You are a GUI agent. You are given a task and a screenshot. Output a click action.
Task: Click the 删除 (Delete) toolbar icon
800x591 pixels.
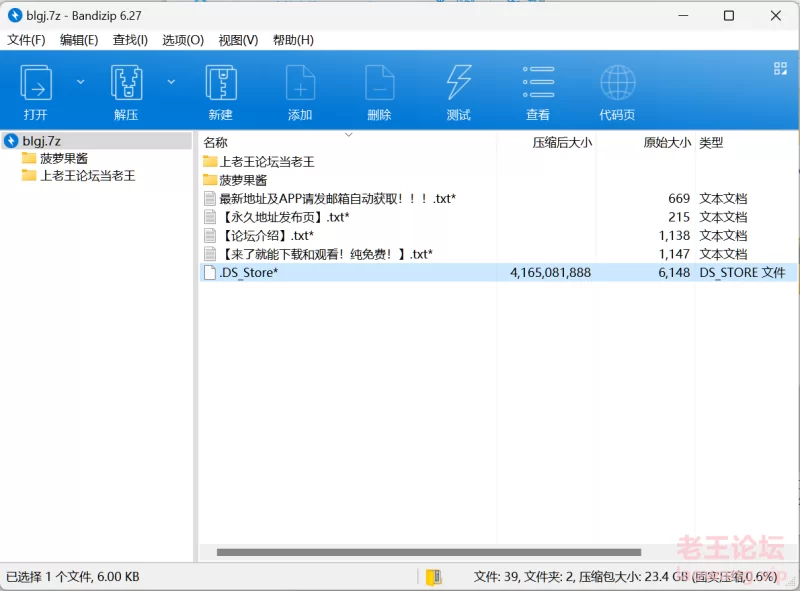380,82
